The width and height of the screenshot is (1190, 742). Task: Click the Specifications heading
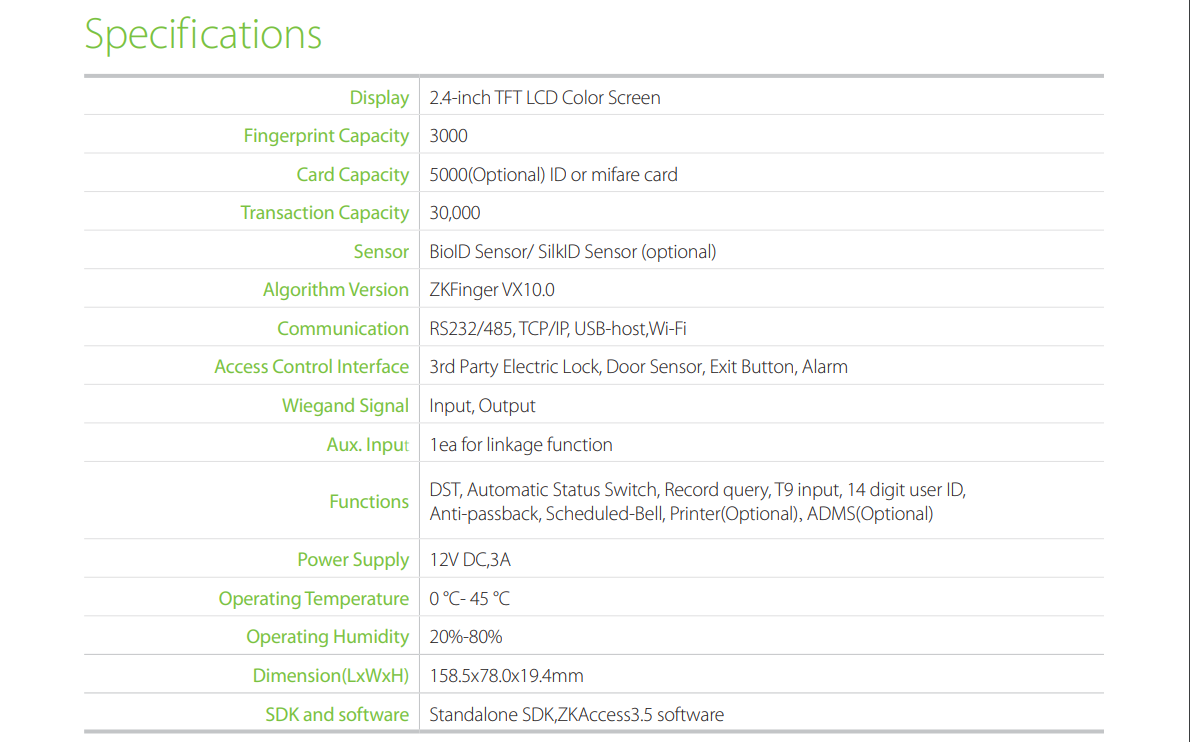point(203,34)
